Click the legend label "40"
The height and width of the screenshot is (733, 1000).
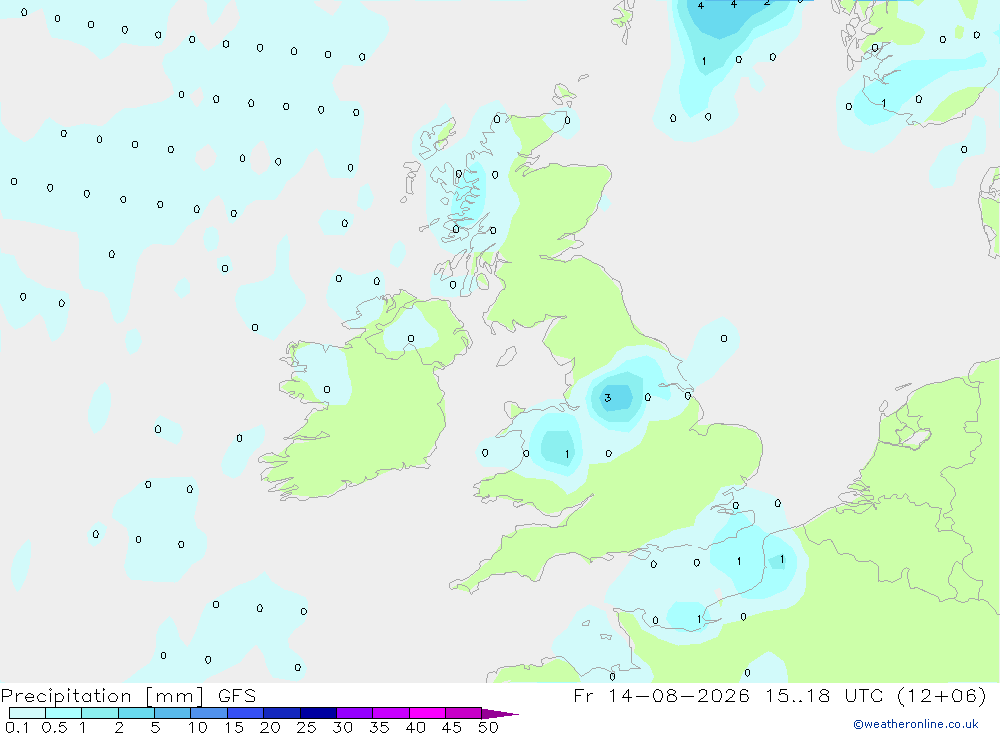tap(415, 727)
